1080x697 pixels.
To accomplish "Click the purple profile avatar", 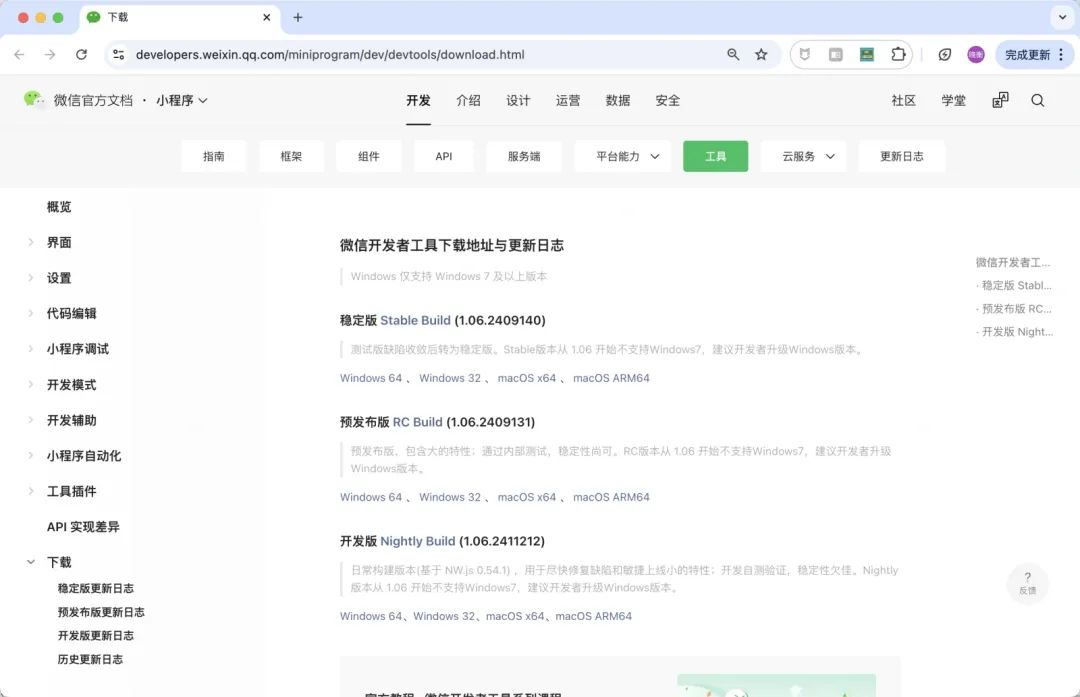I will point(976,54).
